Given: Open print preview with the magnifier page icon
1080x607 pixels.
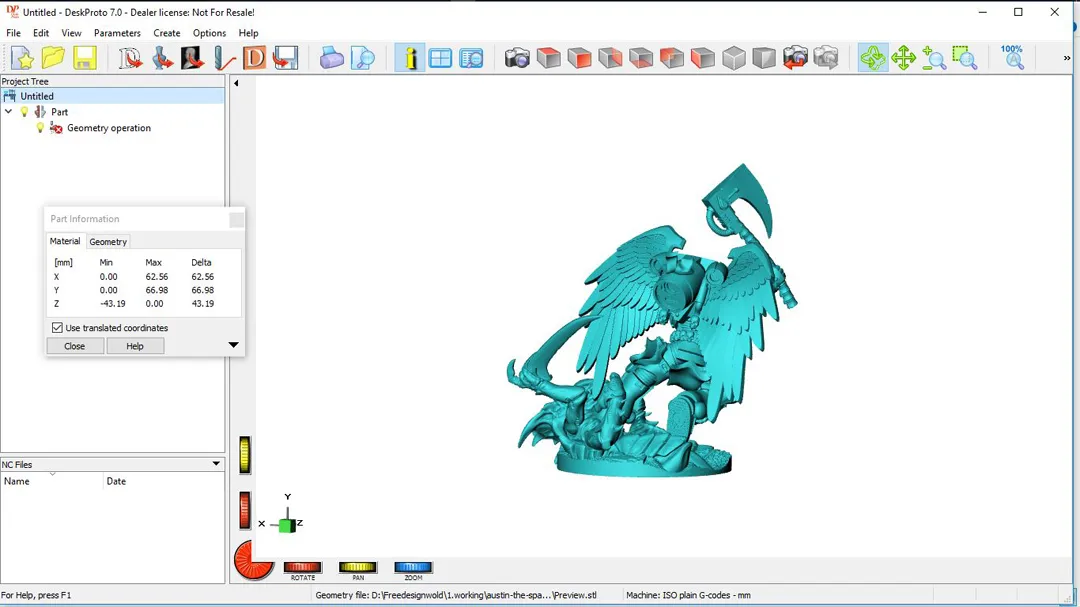Looking at the screenshot, I should (x=362, y=58).
